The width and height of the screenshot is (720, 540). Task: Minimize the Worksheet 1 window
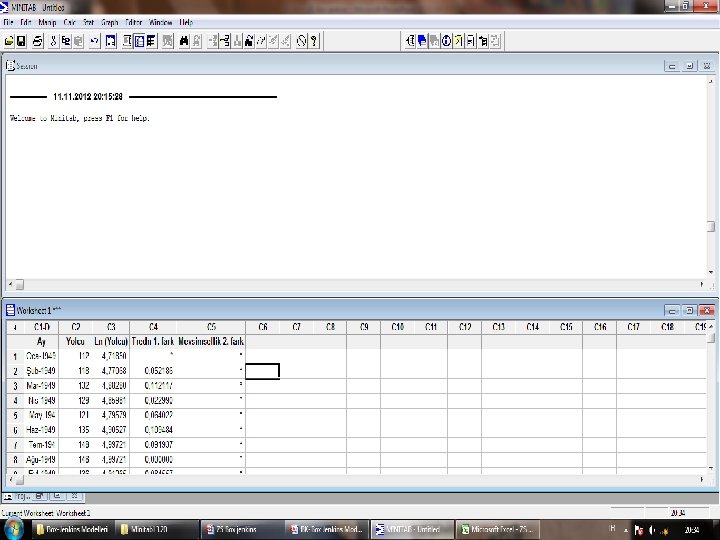672,311
